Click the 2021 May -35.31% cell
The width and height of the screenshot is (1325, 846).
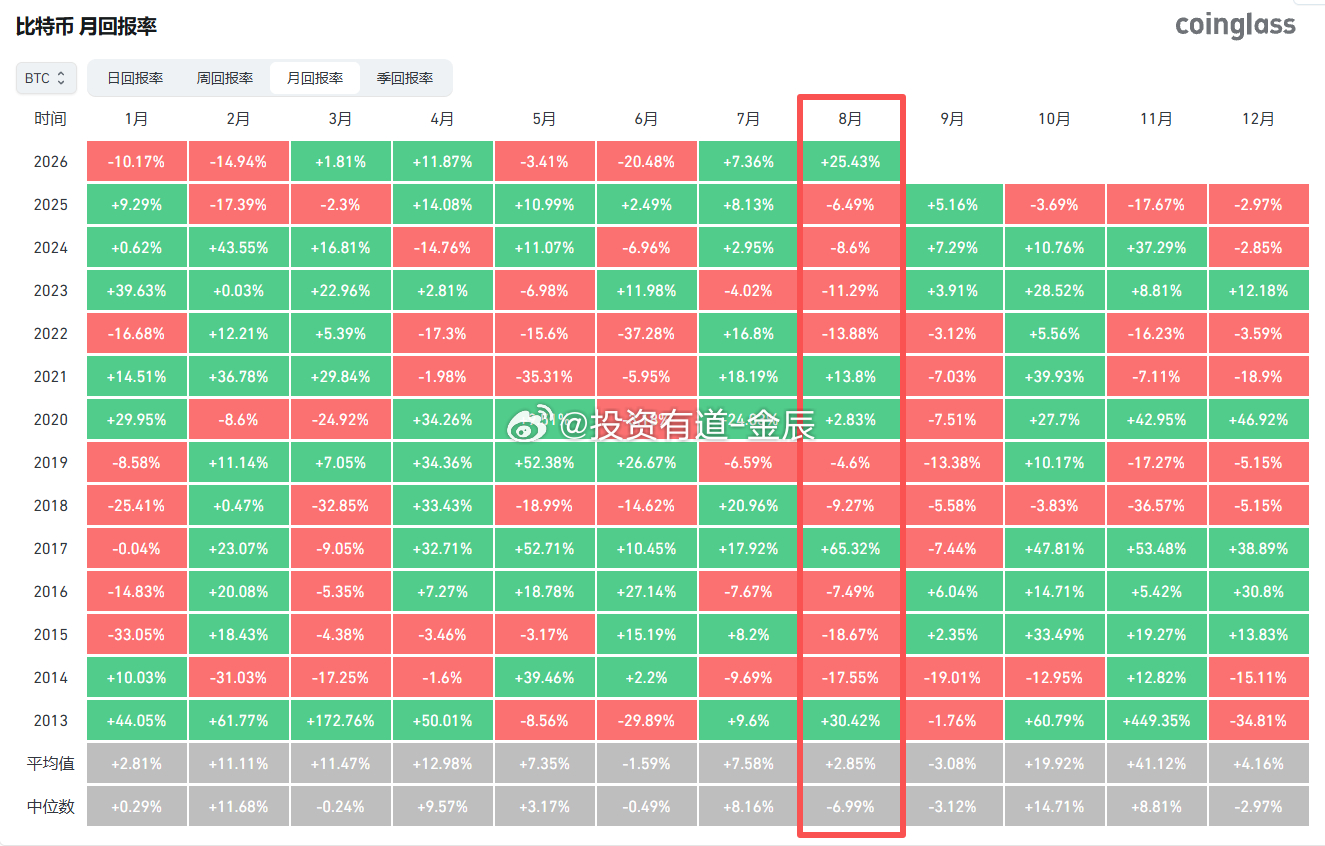[x=544, y=376]
